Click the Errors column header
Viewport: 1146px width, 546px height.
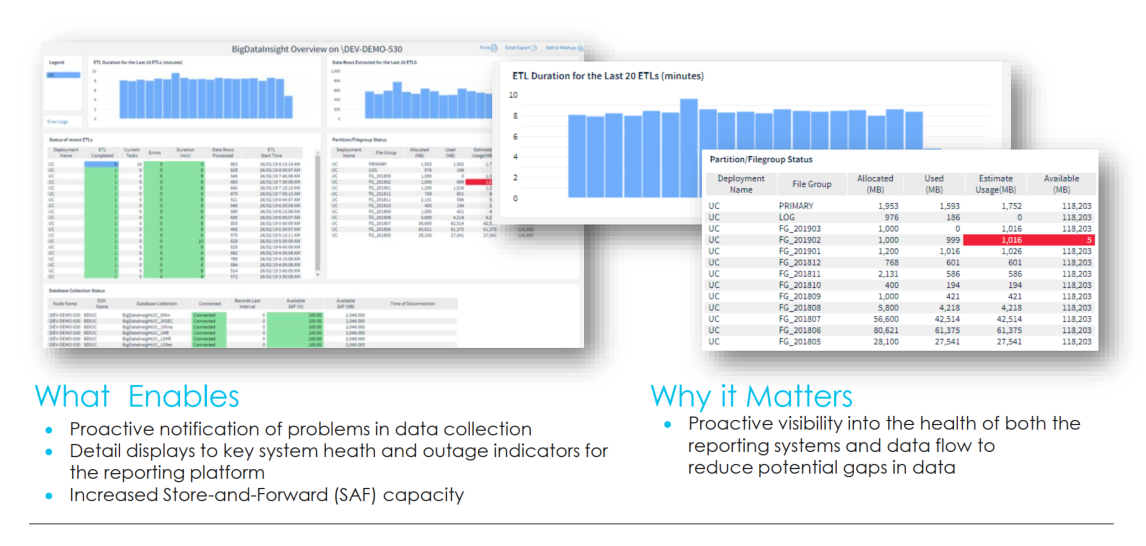click(155, 153)
